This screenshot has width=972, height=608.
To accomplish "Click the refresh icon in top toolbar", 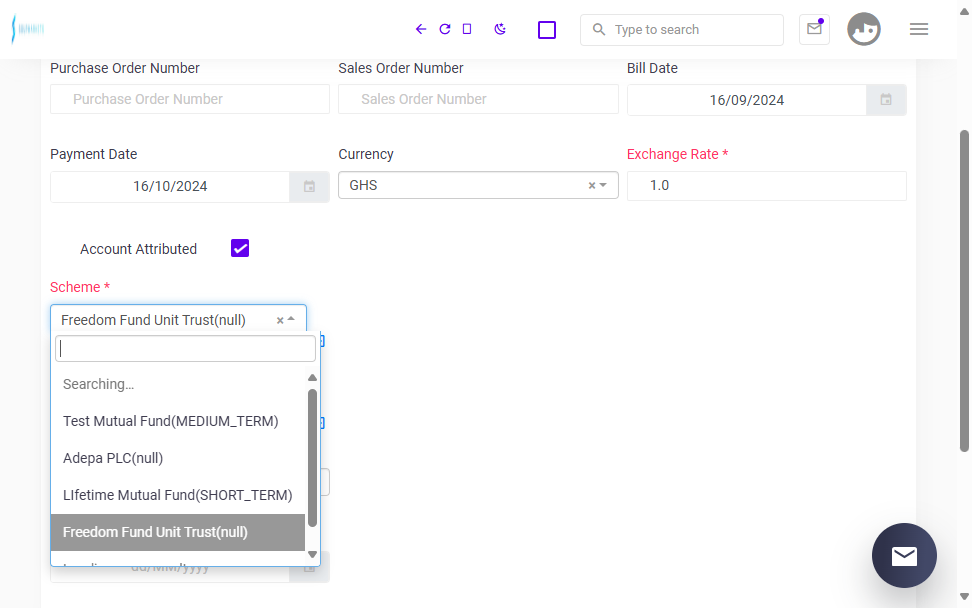I will [444, 29].
